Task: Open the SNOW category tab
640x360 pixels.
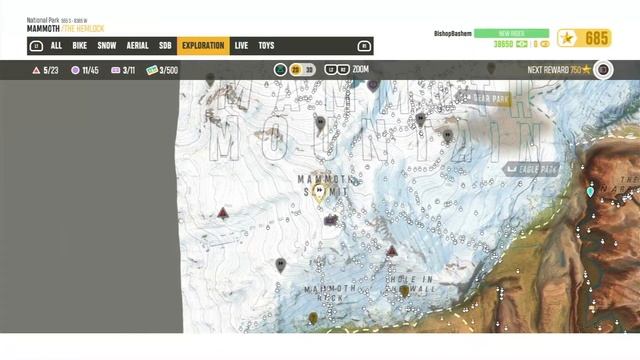Action: pos(107,46)
